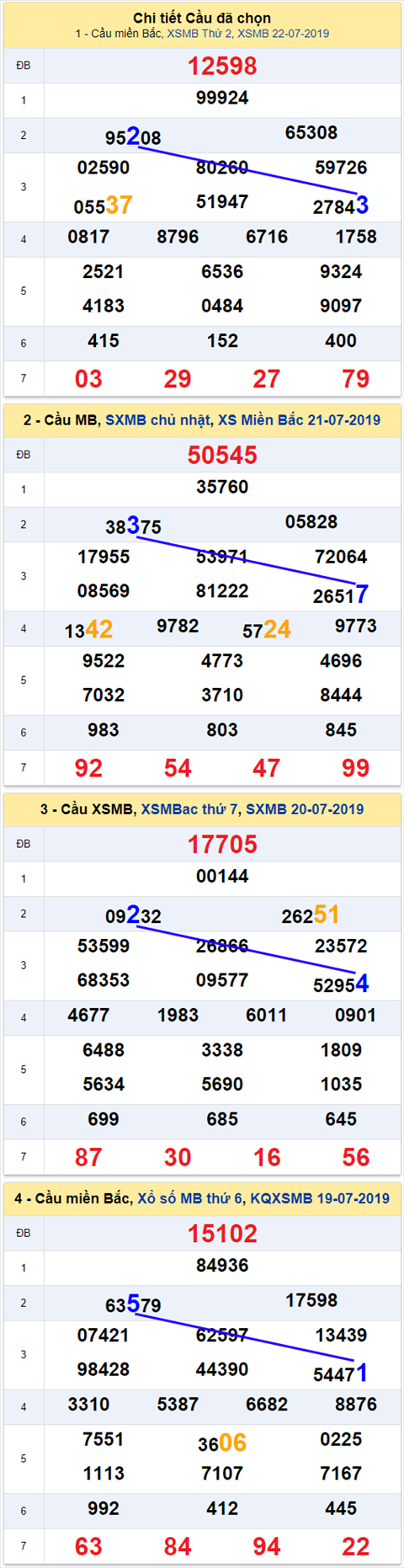404x1568 pixels.
Task: Select special prize number 50545
Action: pos(222,455)
